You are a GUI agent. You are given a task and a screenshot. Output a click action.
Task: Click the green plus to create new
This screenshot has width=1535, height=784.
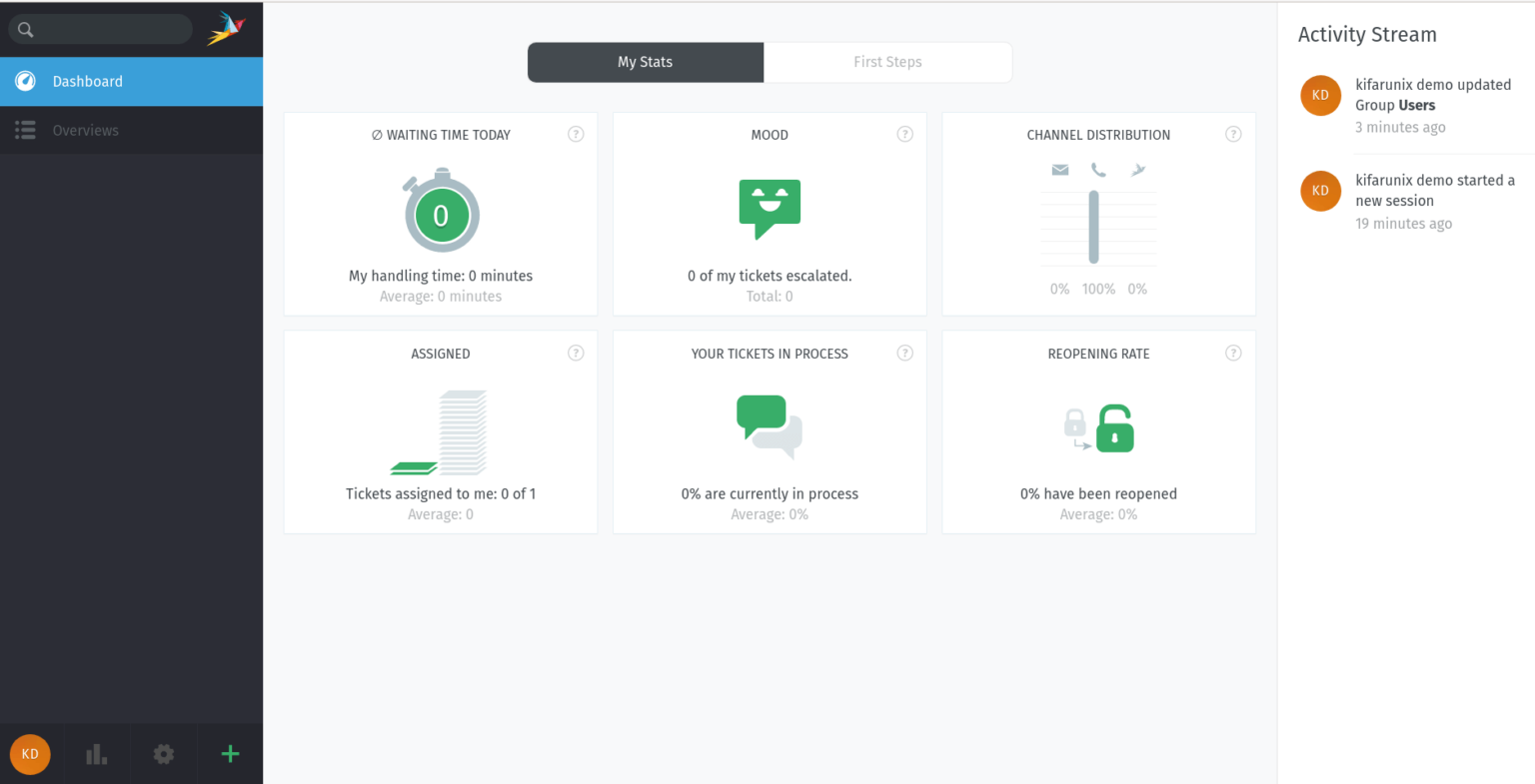point(230,754)
